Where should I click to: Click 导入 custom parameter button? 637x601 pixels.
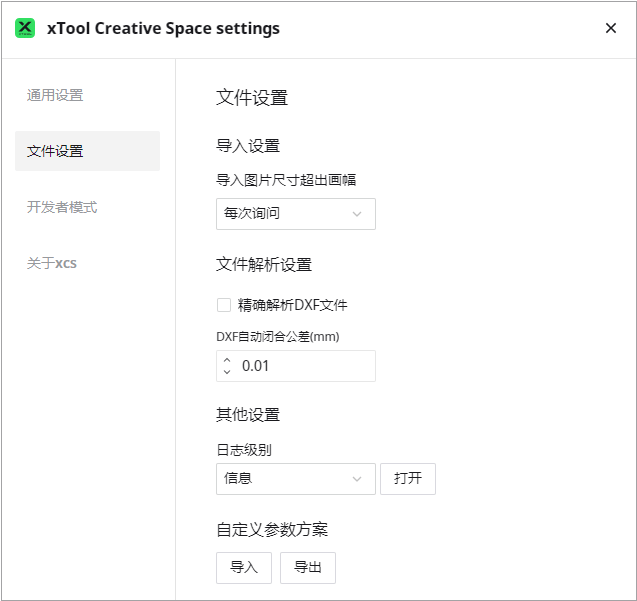coord(244,568)
